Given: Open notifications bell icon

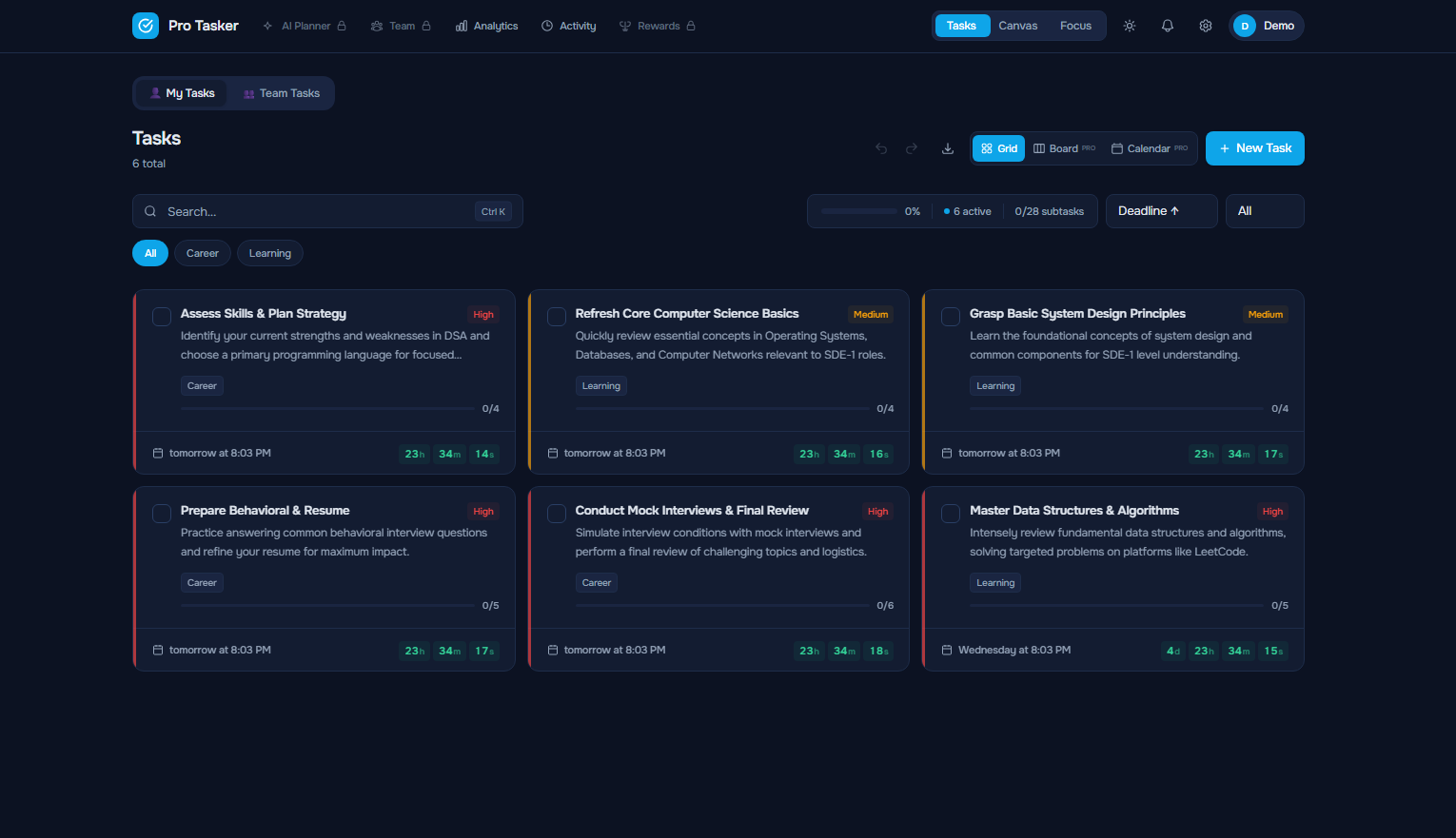Looking at the screenshot, I should pyautogui.click(x=1168, y=26).
